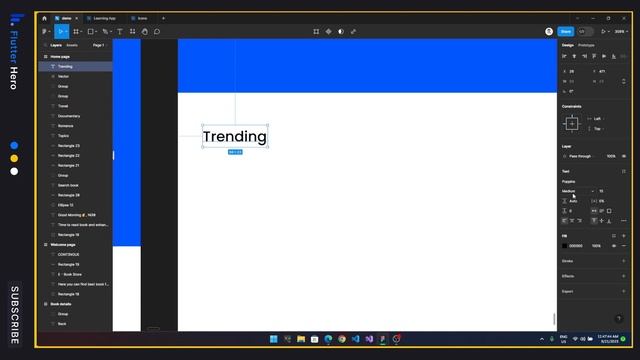Click the Trending text on canvas
This screenshot has width=640, height=360.
pos(235,136)
